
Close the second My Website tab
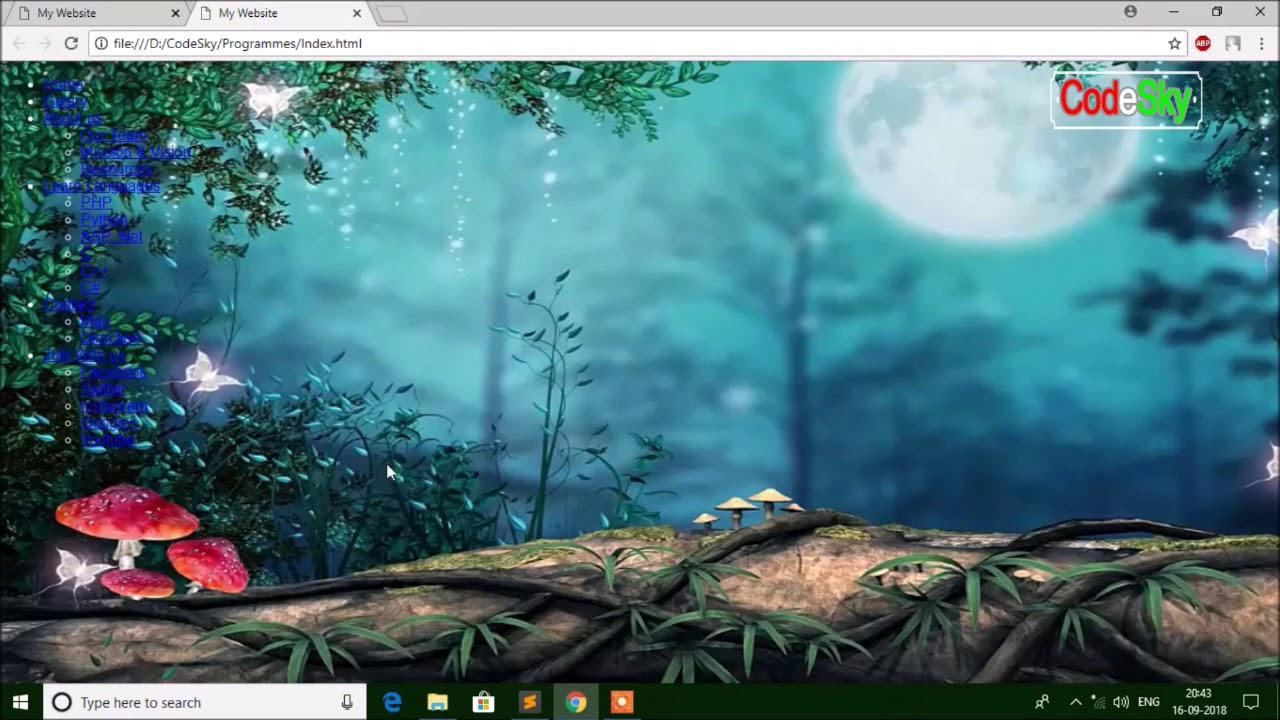(356, 13)
